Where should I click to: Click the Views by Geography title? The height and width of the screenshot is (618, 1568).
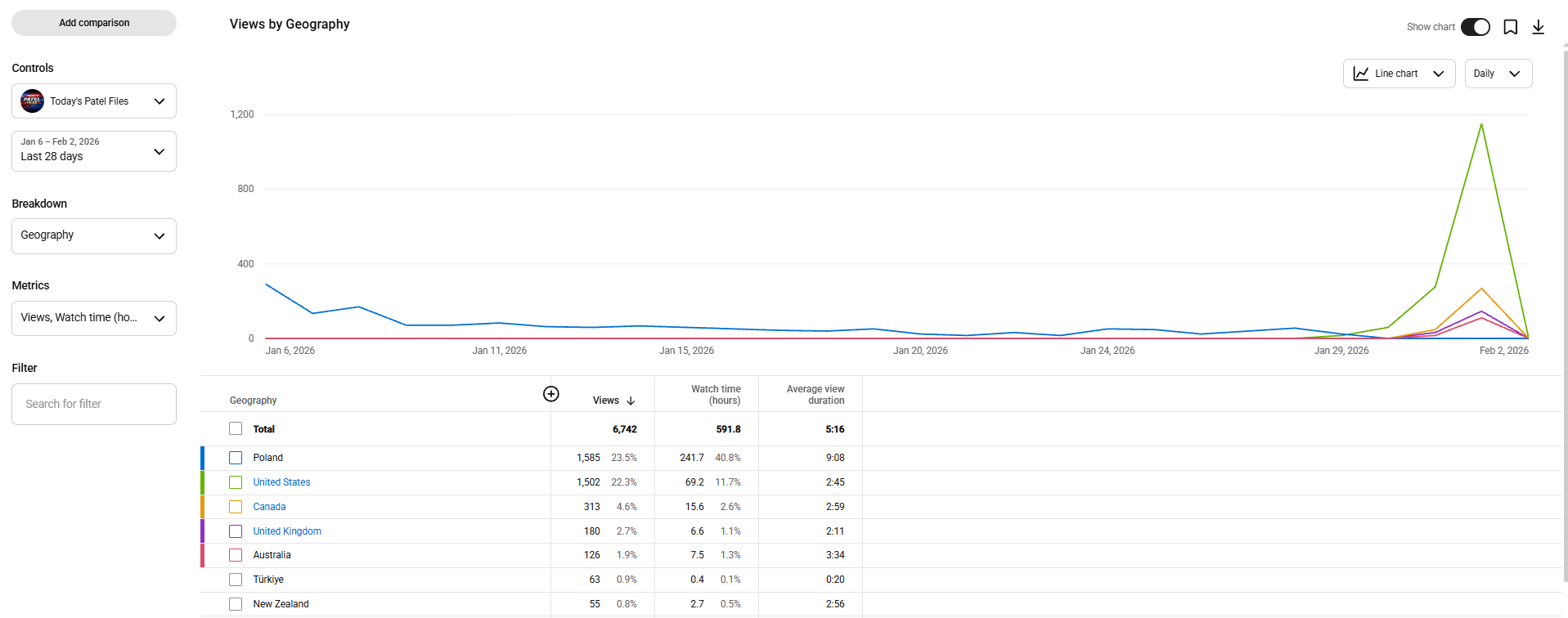(x=290, y=25)
